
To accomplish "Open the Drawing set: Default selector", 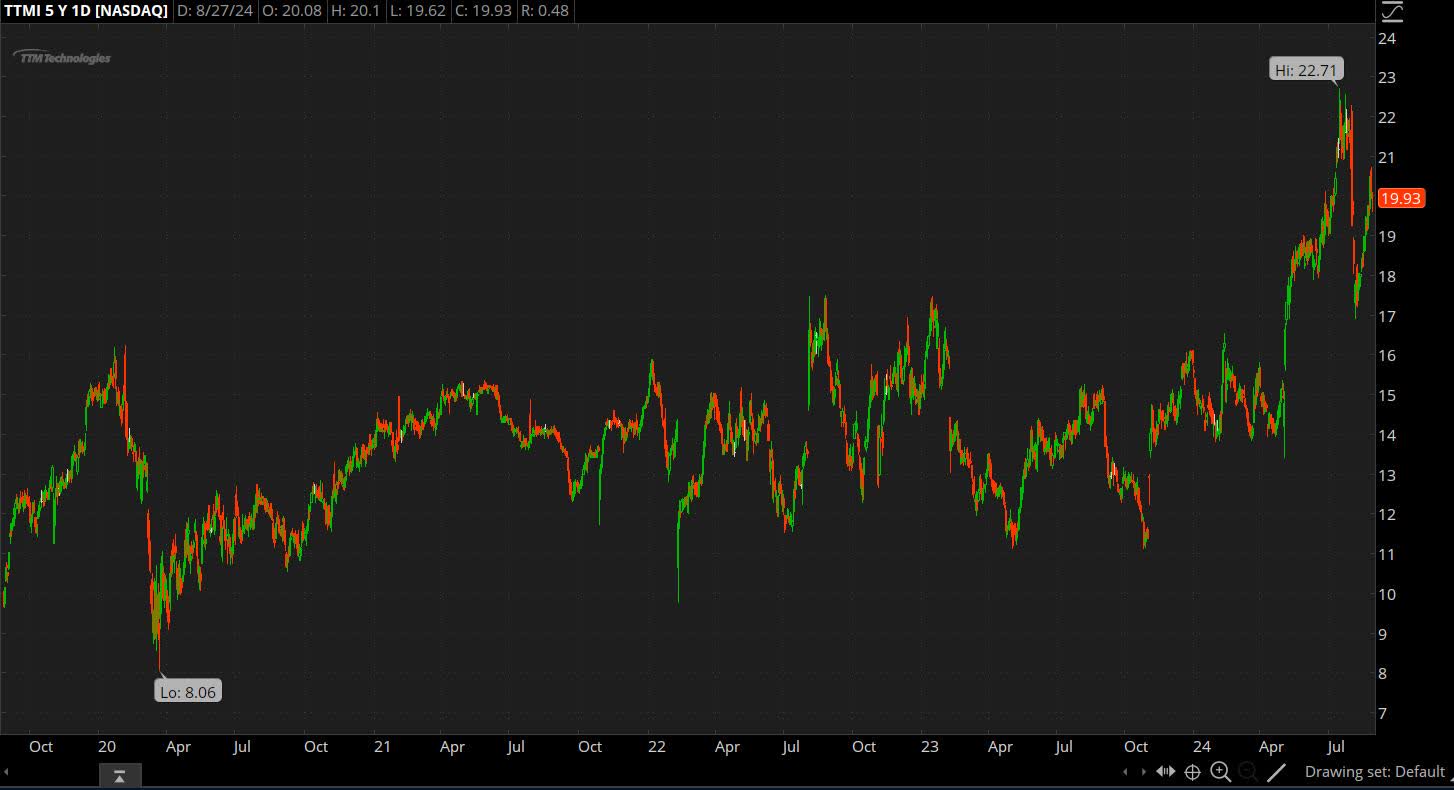I will point(1375,771).
